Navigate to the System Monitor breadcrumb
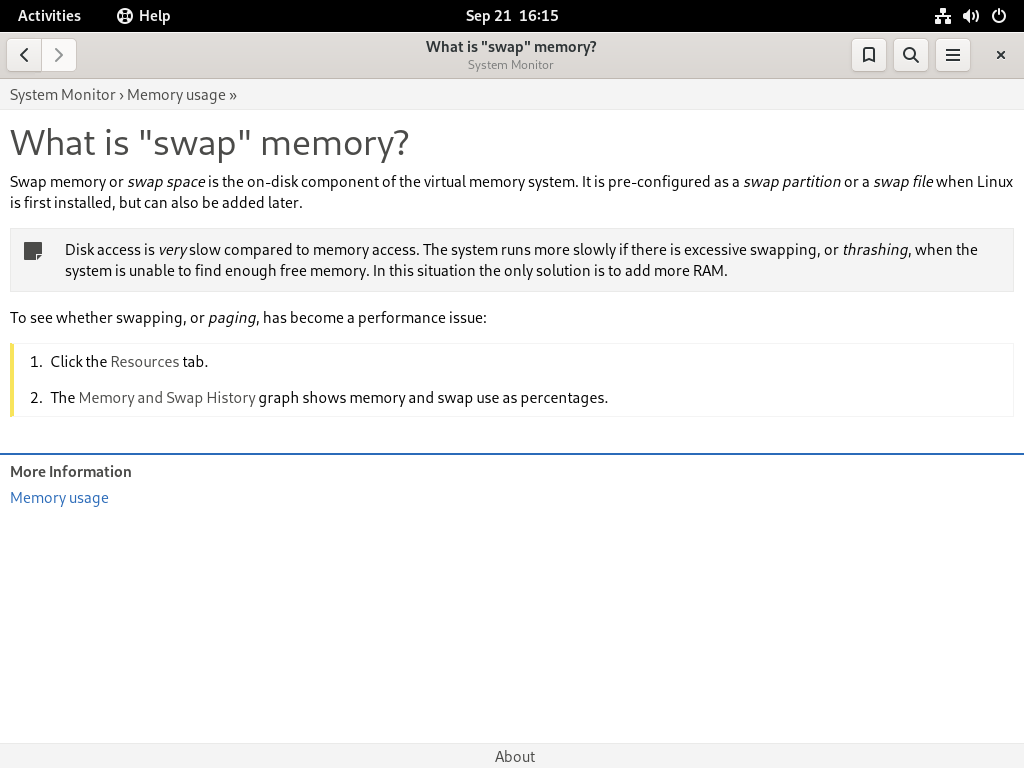Screen dimensions: 1024x768 pyautogui.click(x=63, y=95)
